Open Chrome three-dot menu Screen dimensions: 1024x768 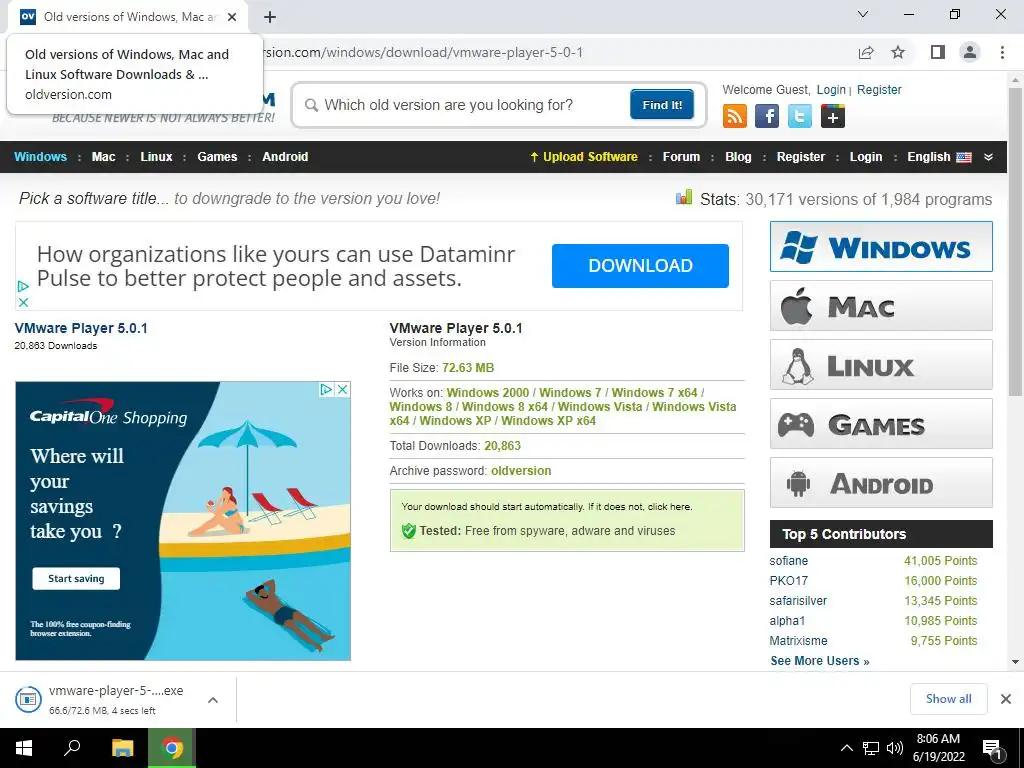click(1002, 52)
